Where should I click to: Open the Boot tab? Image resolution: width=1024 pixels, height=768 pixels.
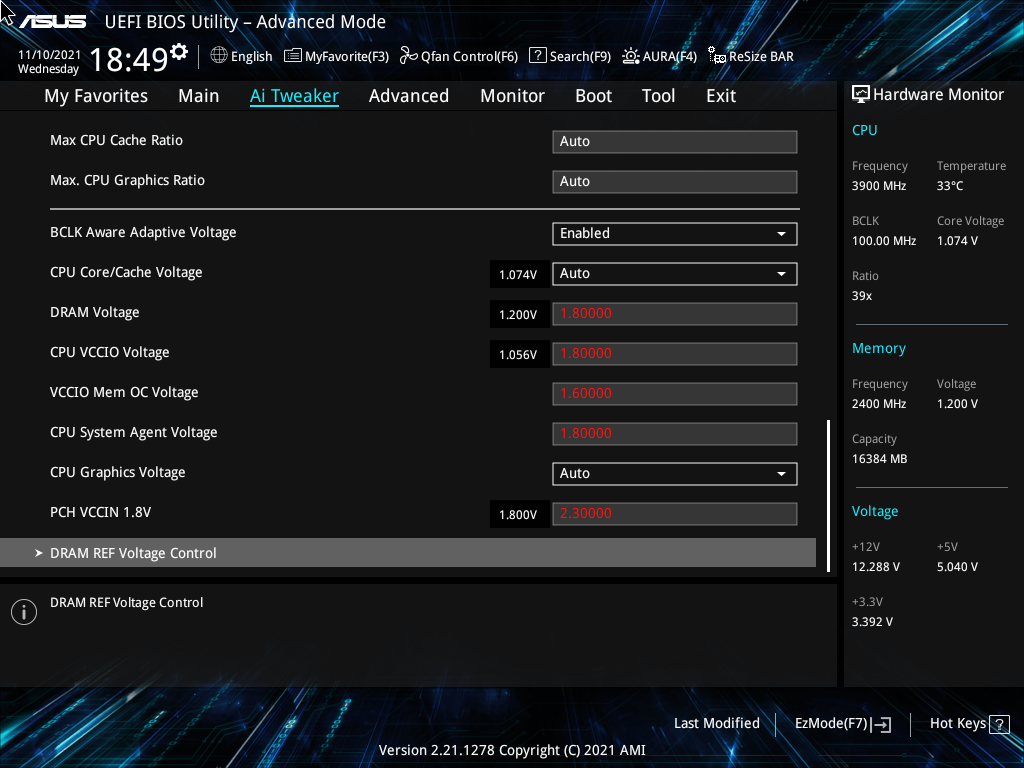pyautogui.click(x=594, y=96)
